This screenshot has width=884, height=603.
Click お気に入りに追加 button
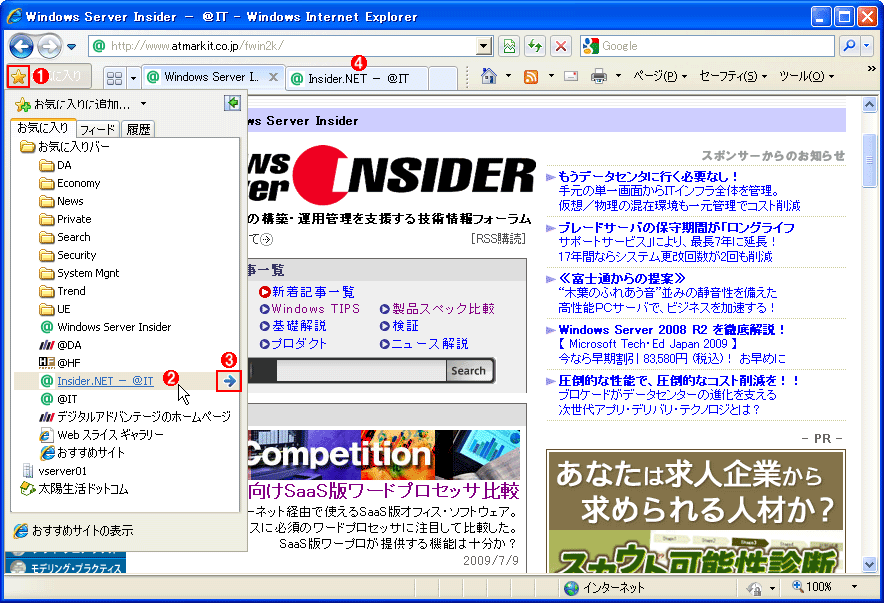(73, 104)
